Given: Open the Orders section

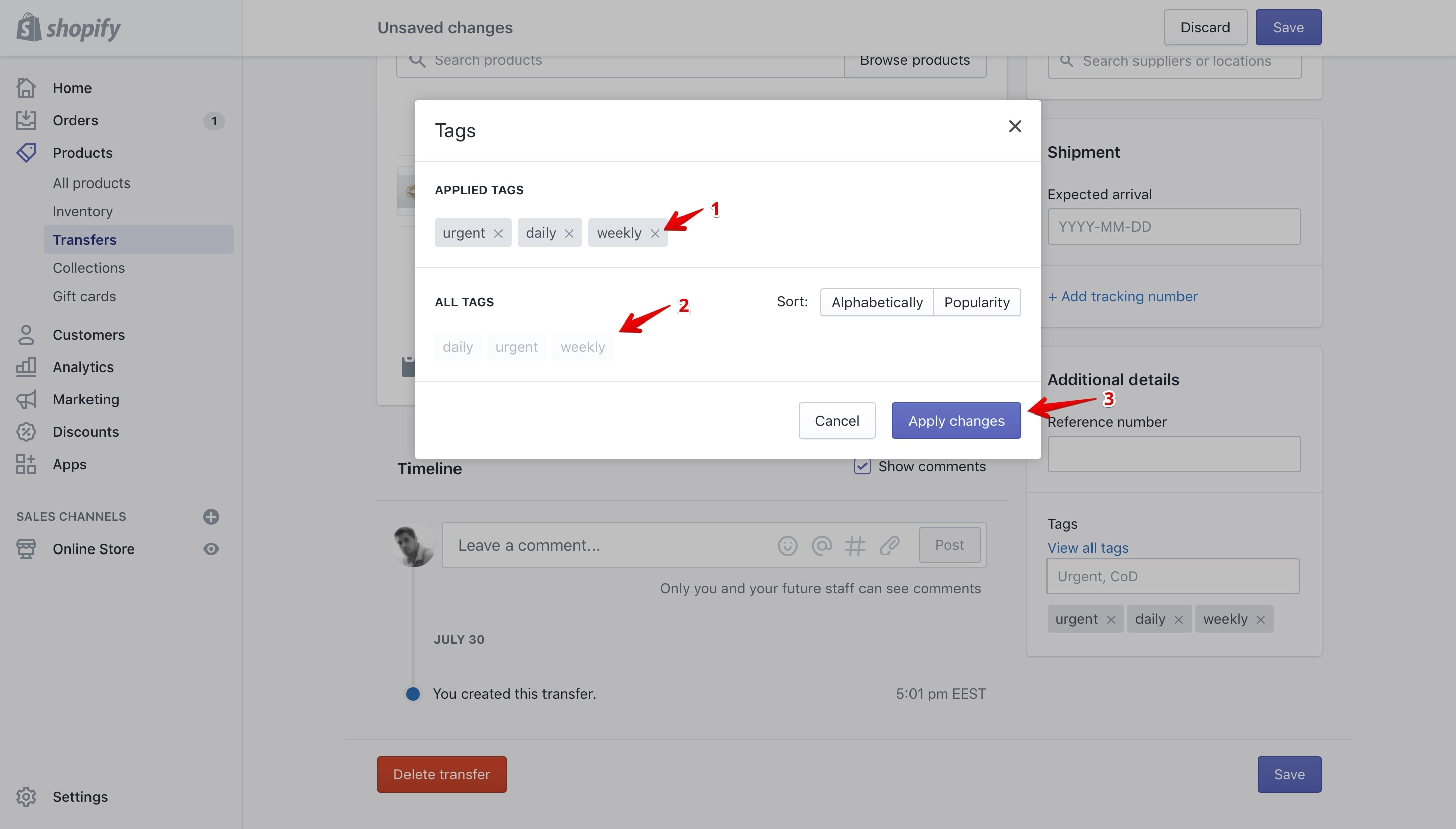Looking at the screenshot, I should (75, 120).
